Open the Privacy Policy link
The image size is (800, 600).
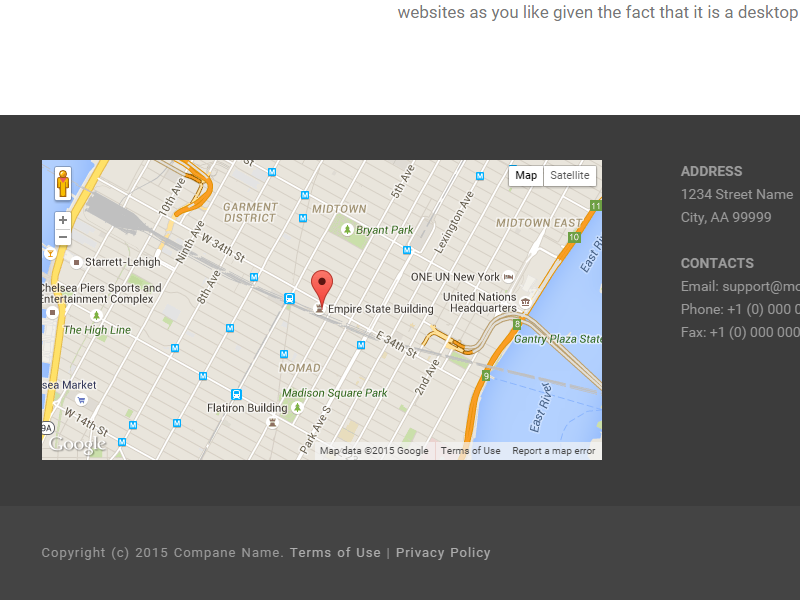coord(443,553)
